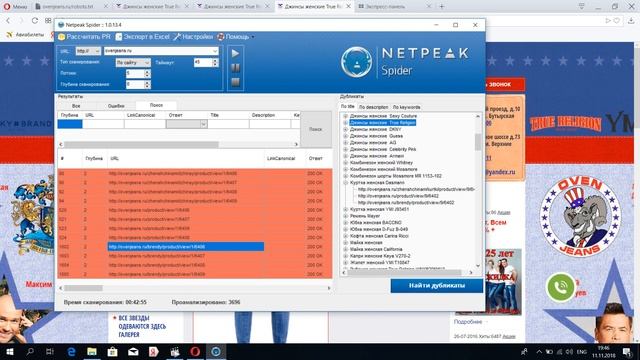Select the blue highlighted URL cell in results
Viewport: 640px width, 360px height.
[186, 247]
